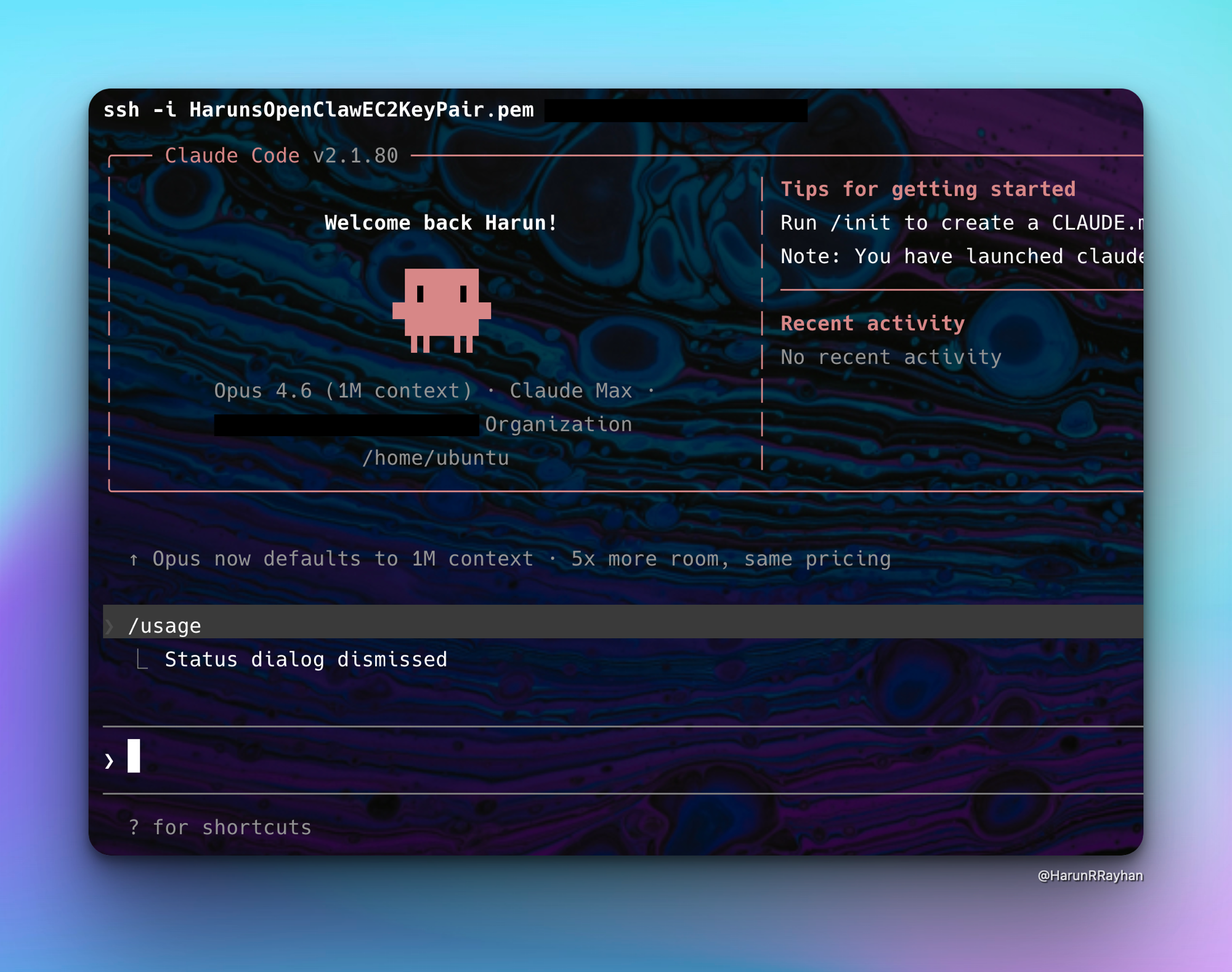The image size is (1232, 972).
Task: Click the 'Claude Code v2.1.80' title
Action: (x=282, y=155)
